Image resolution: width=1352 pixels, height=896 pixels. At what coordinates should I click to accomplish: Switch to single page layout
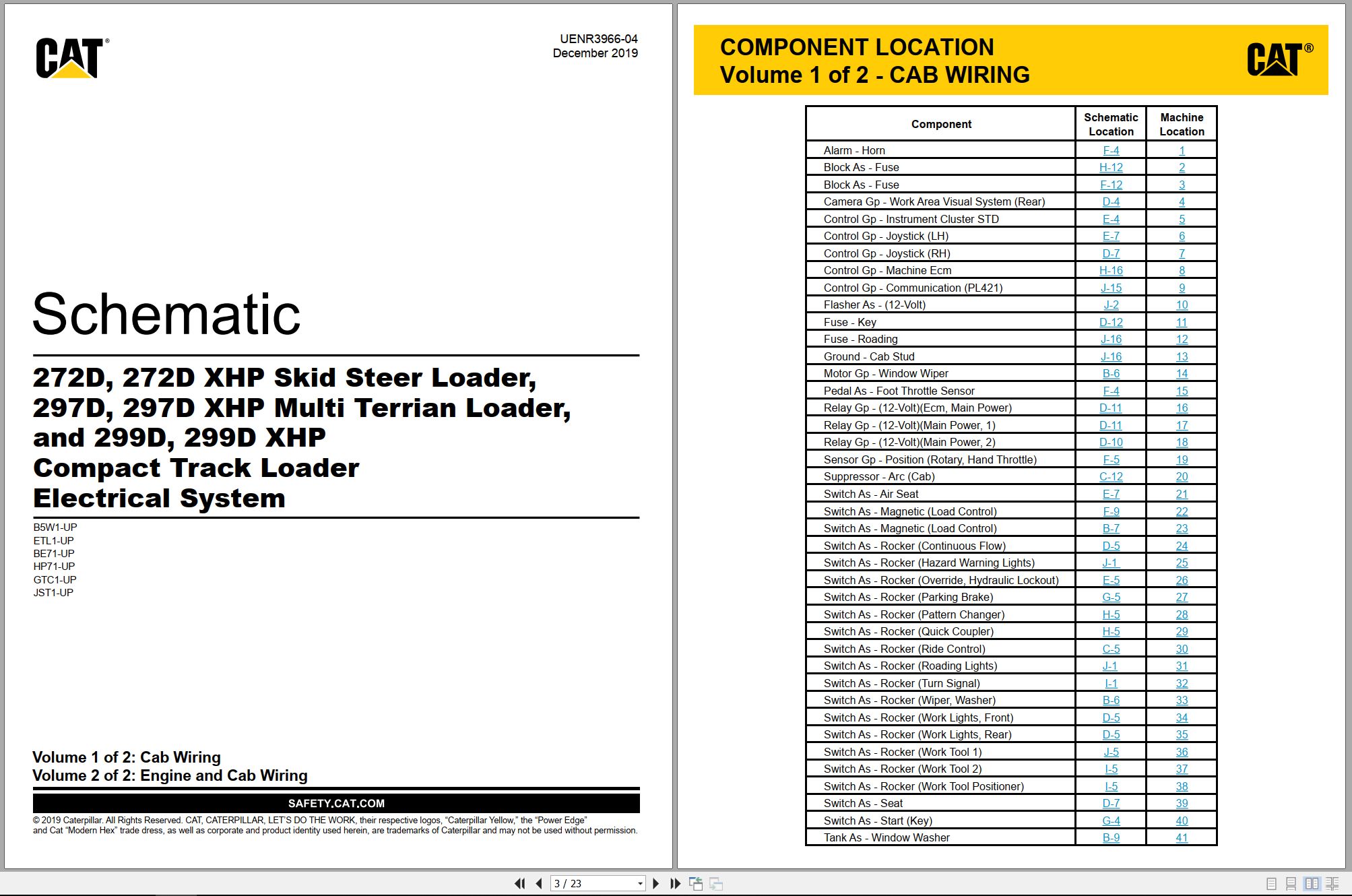1271,883
